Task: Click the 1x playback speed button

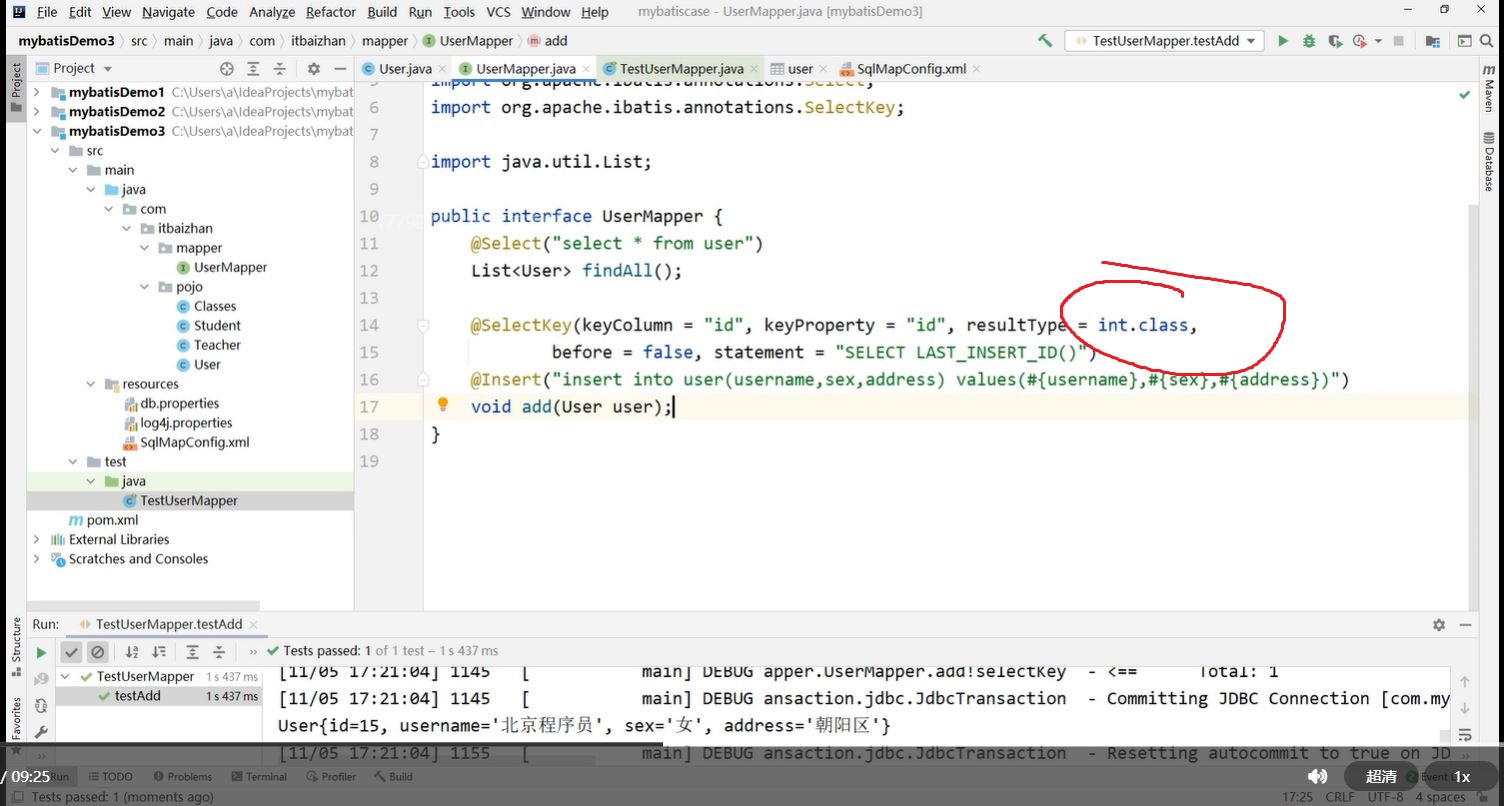Action: 1462,776
